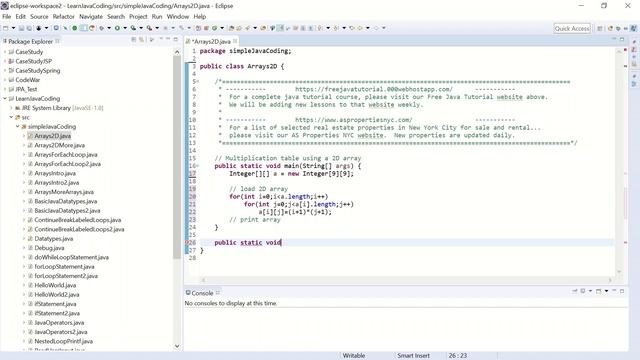Click the Writable status entry

pyautogui.click(x=354, y=356)
